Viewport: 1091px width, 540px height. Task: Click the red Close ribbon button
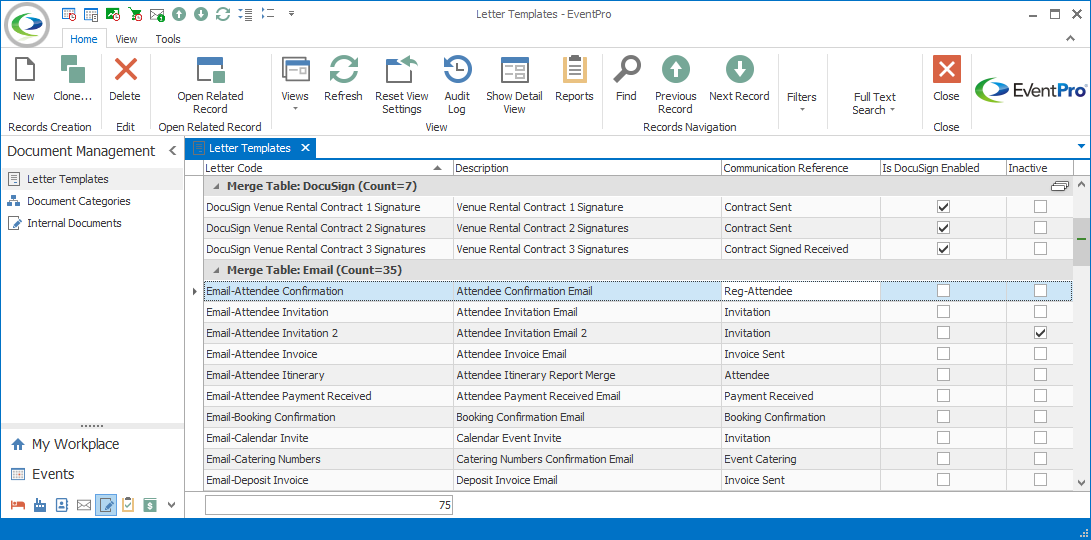click(946, 79)
